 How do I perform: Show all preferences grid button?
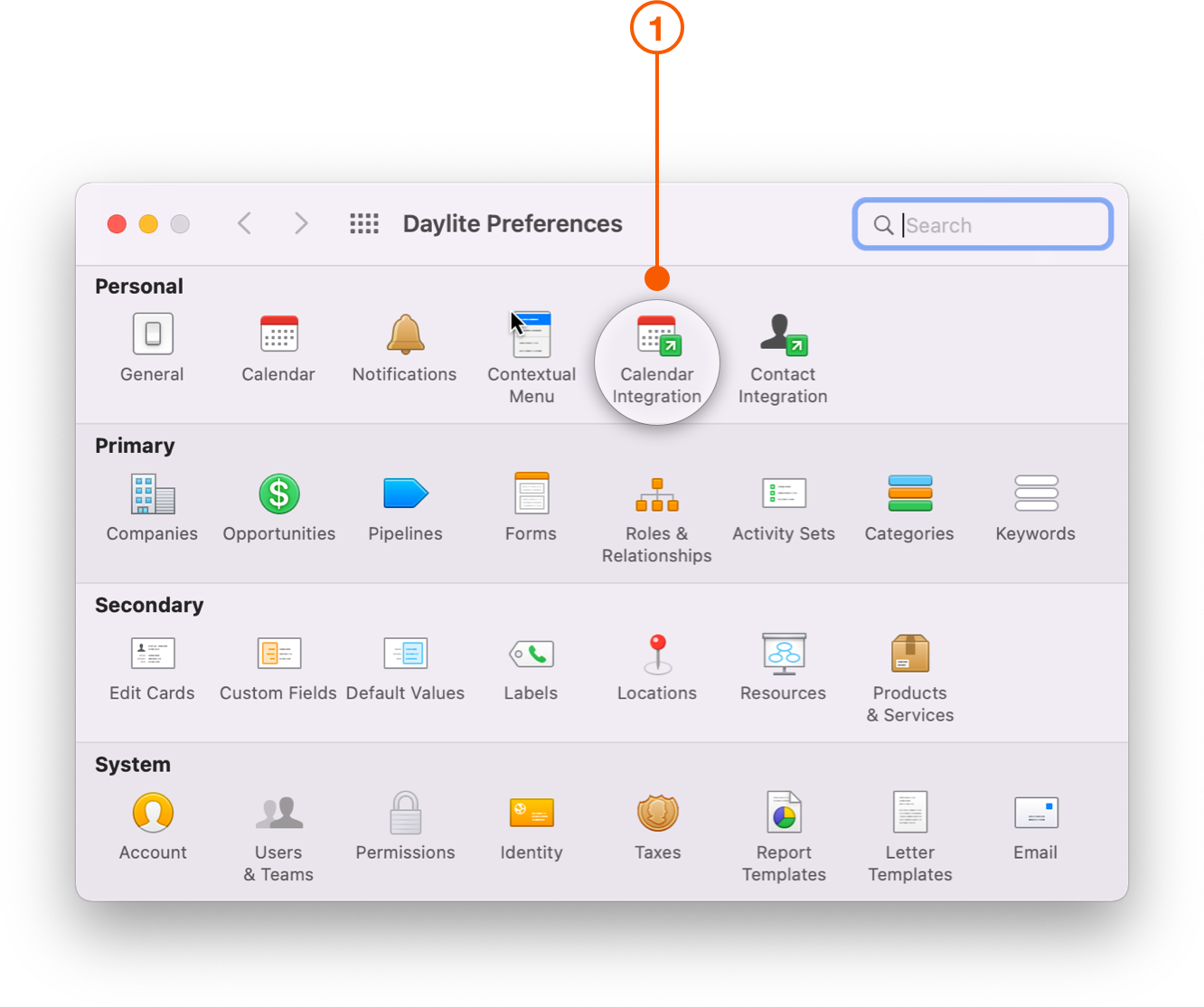click(x=364, y=223)
